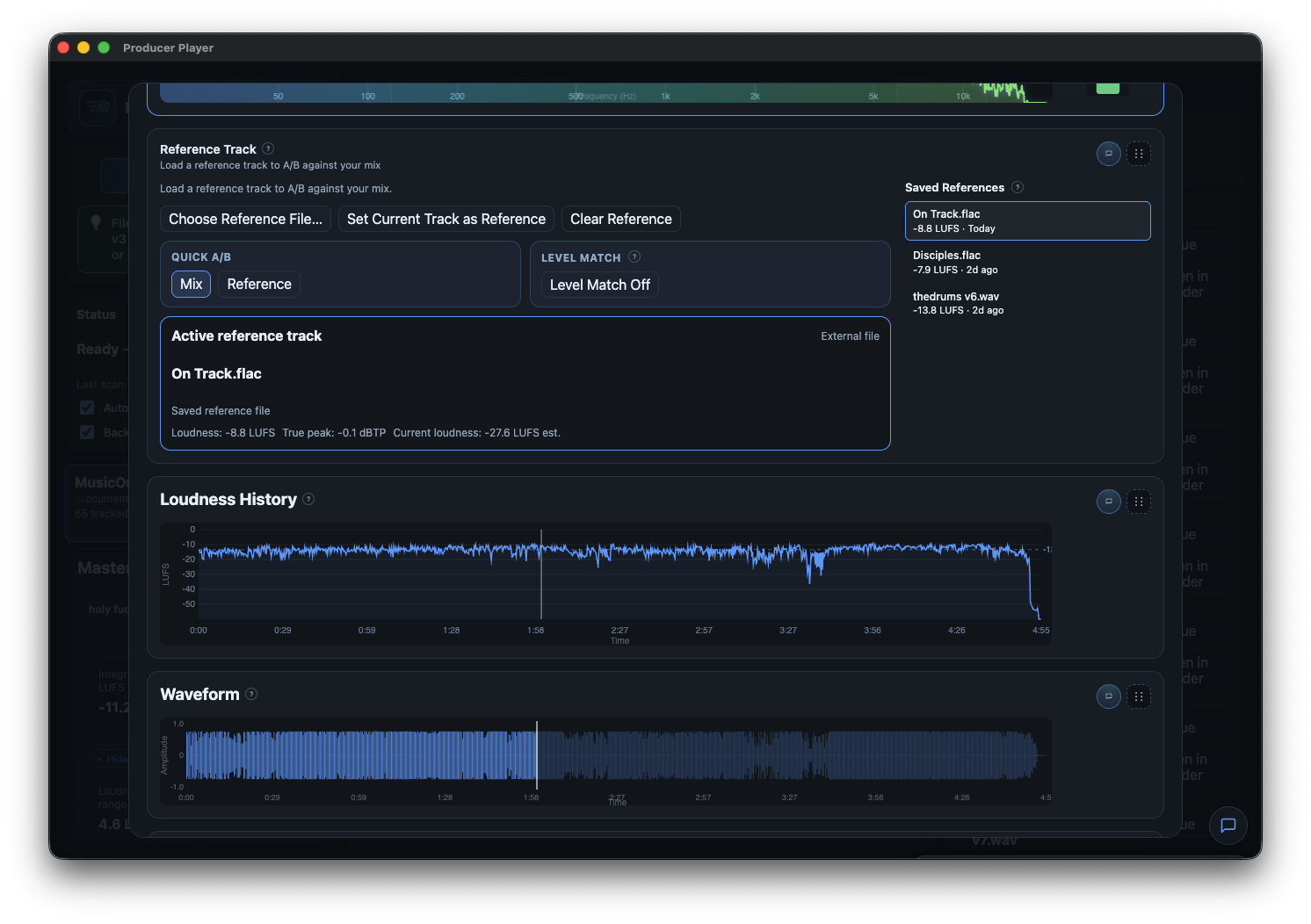Click Active reference track title On Track.flac
This screenshot has width=1311, height=924.
click(x=216, y=373)
